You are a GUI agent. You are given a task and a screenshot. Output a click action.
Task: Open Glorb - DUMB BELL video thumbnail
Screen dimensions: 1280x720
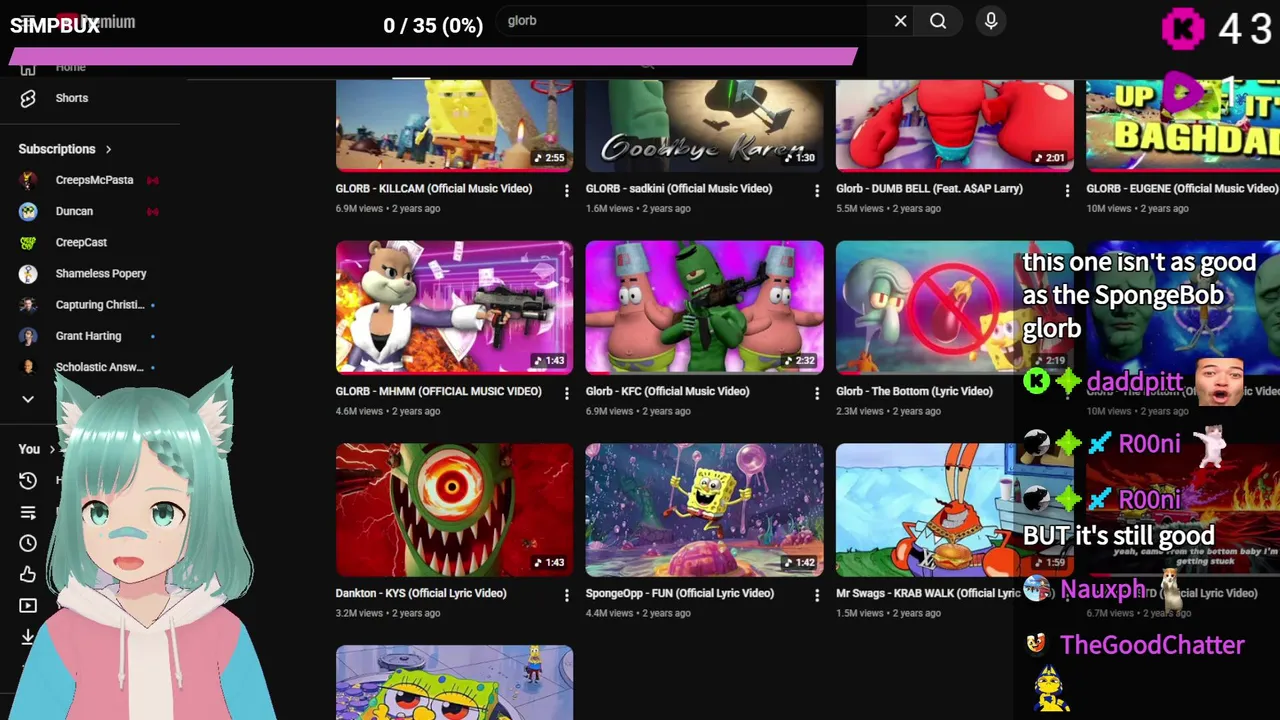pyautogui.click(x=954, y=126)
